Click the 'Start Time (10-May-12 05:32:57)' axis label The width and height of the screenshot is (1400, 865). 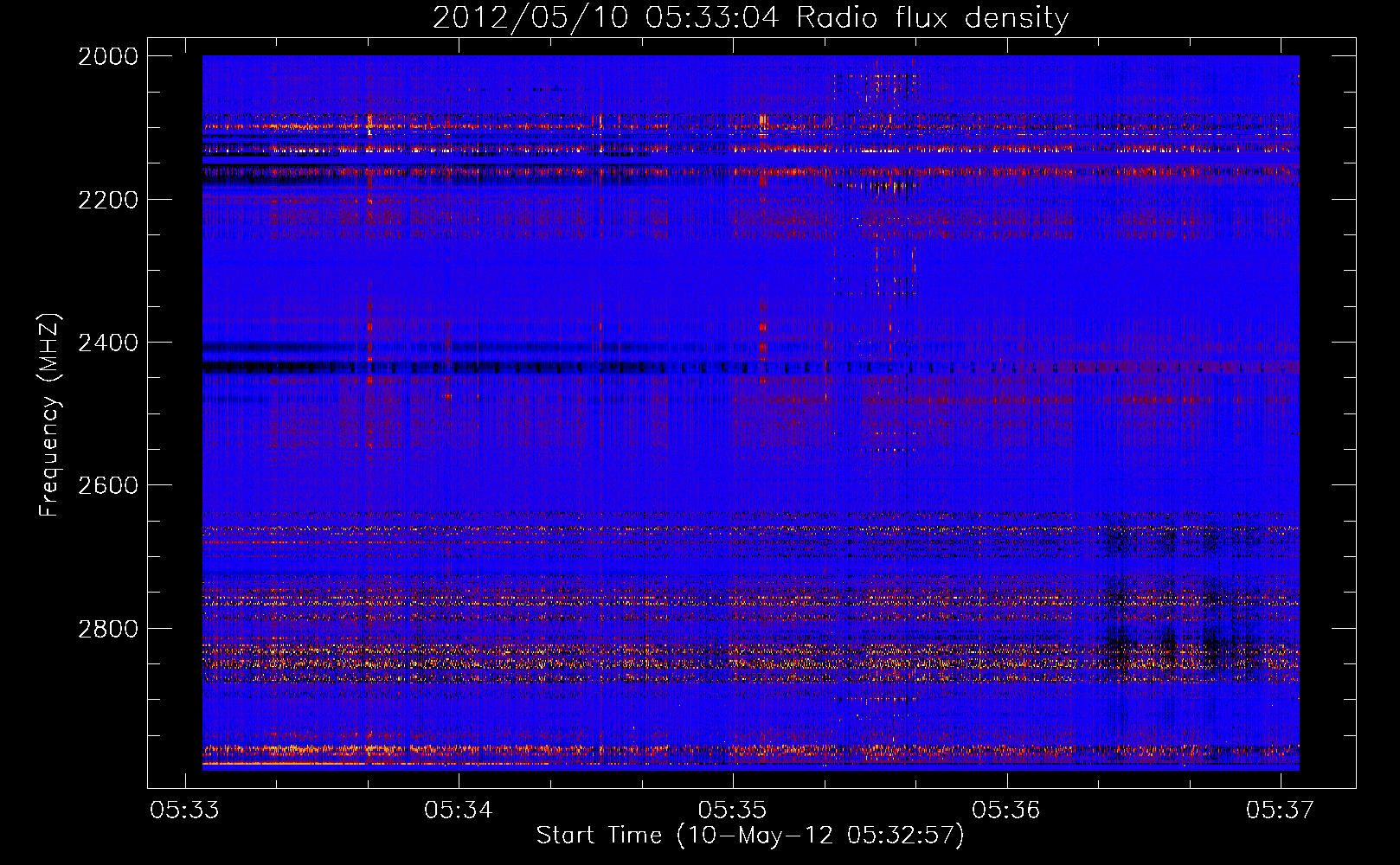pyautogui.click(x=750, y=836)
